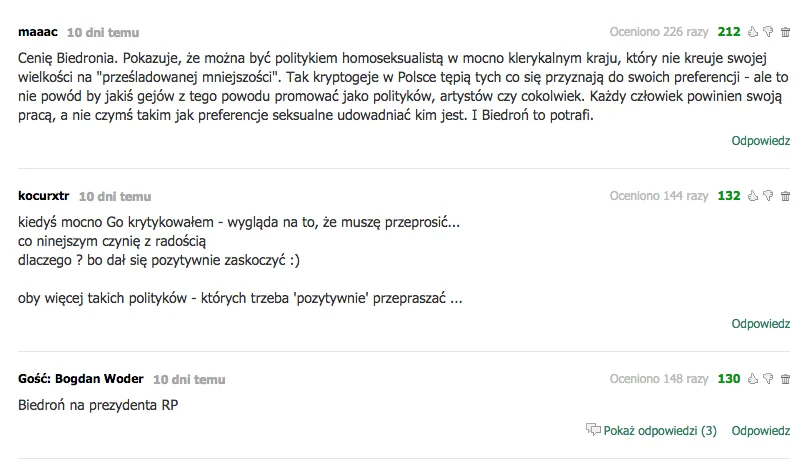The image size is (810, 464).
Task: Delete maaac's comment using trash icon
Action: 785,32
